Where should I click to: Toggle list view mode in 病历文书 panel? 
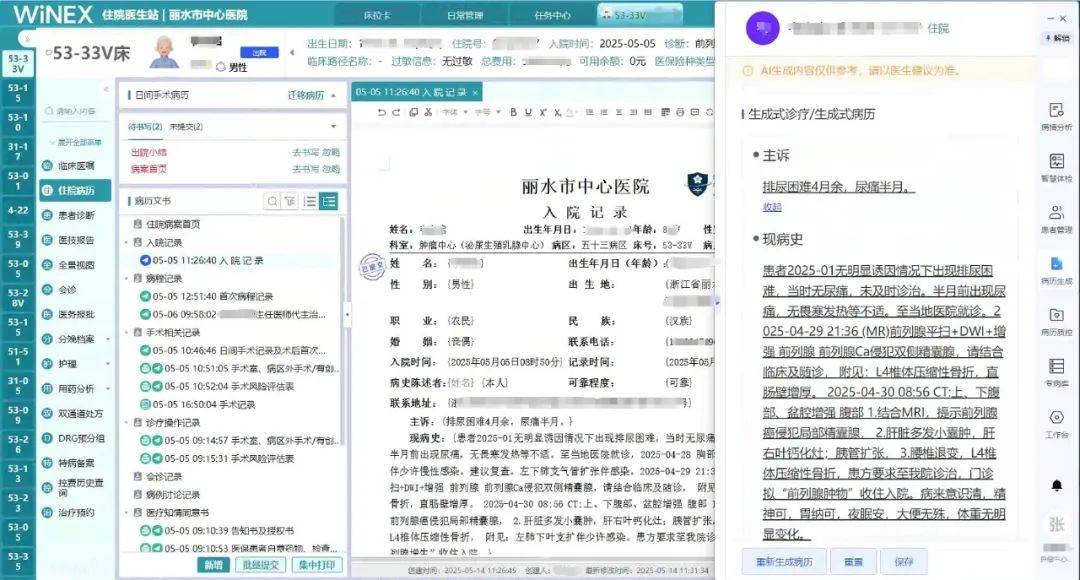pyautogui.click(x=310, y=202)
